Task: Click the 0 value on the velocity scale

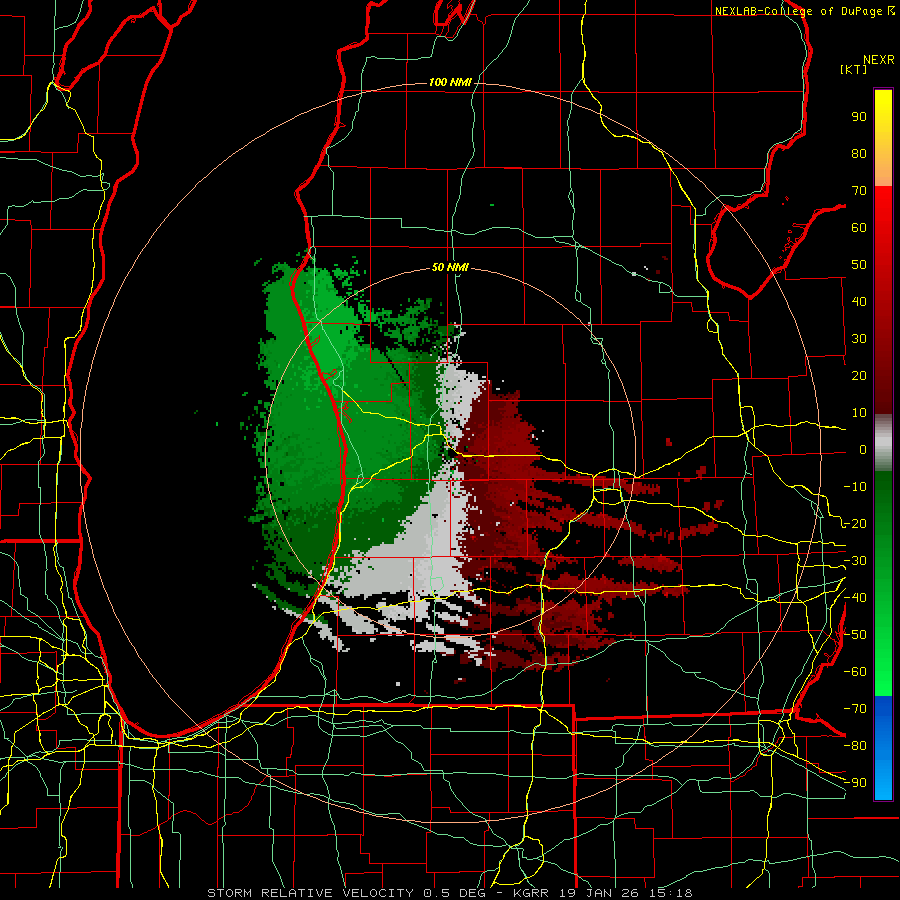Action: (863, 450)
